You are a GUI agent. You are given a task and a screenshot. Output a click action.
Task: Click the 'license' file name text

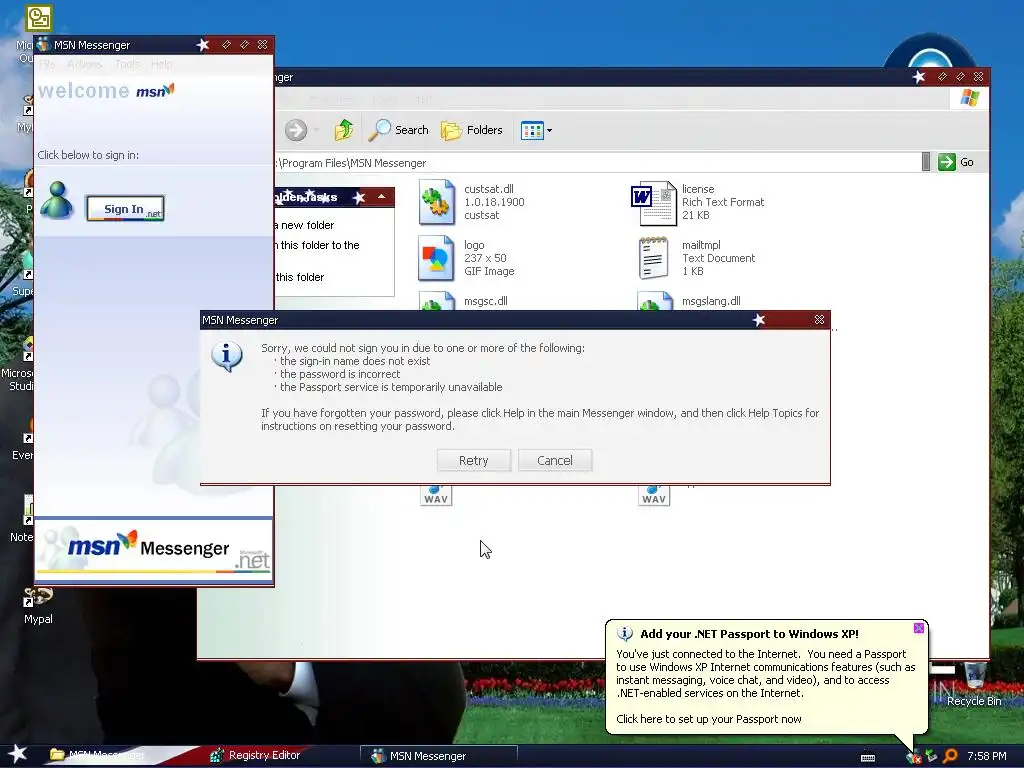[x=697, y=189]
